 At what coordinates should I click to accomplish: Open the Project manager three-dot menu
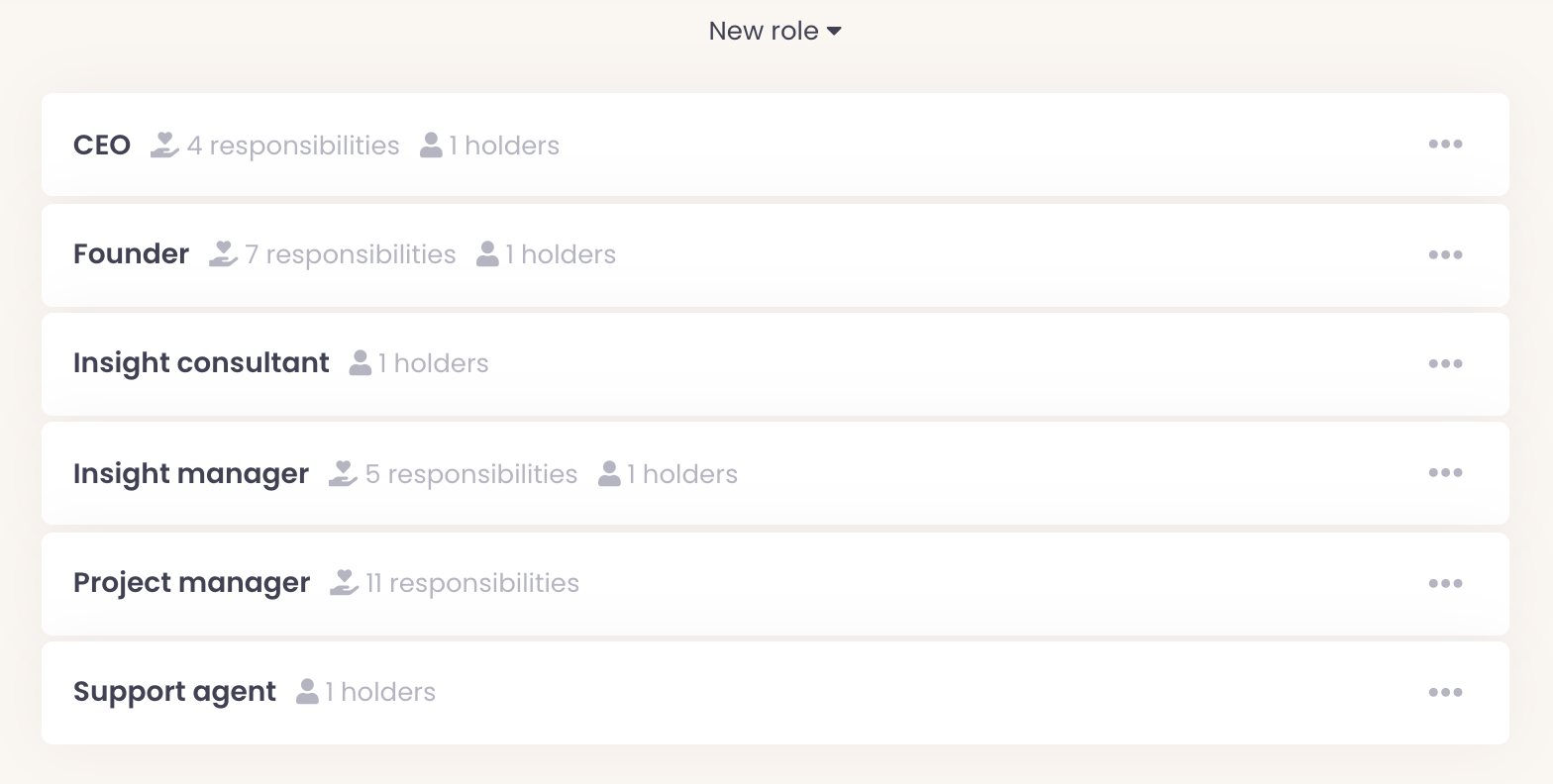1445,583
